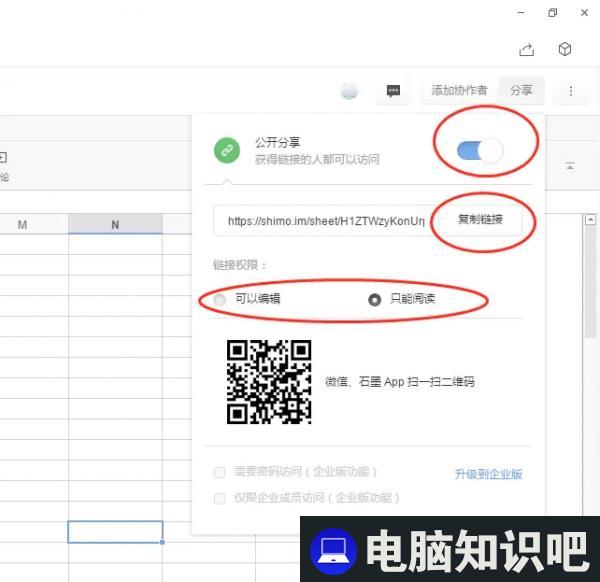Click the 分享 button
Image resolution: width=600 pixels, height=582 pixels.
click(521, 90)
